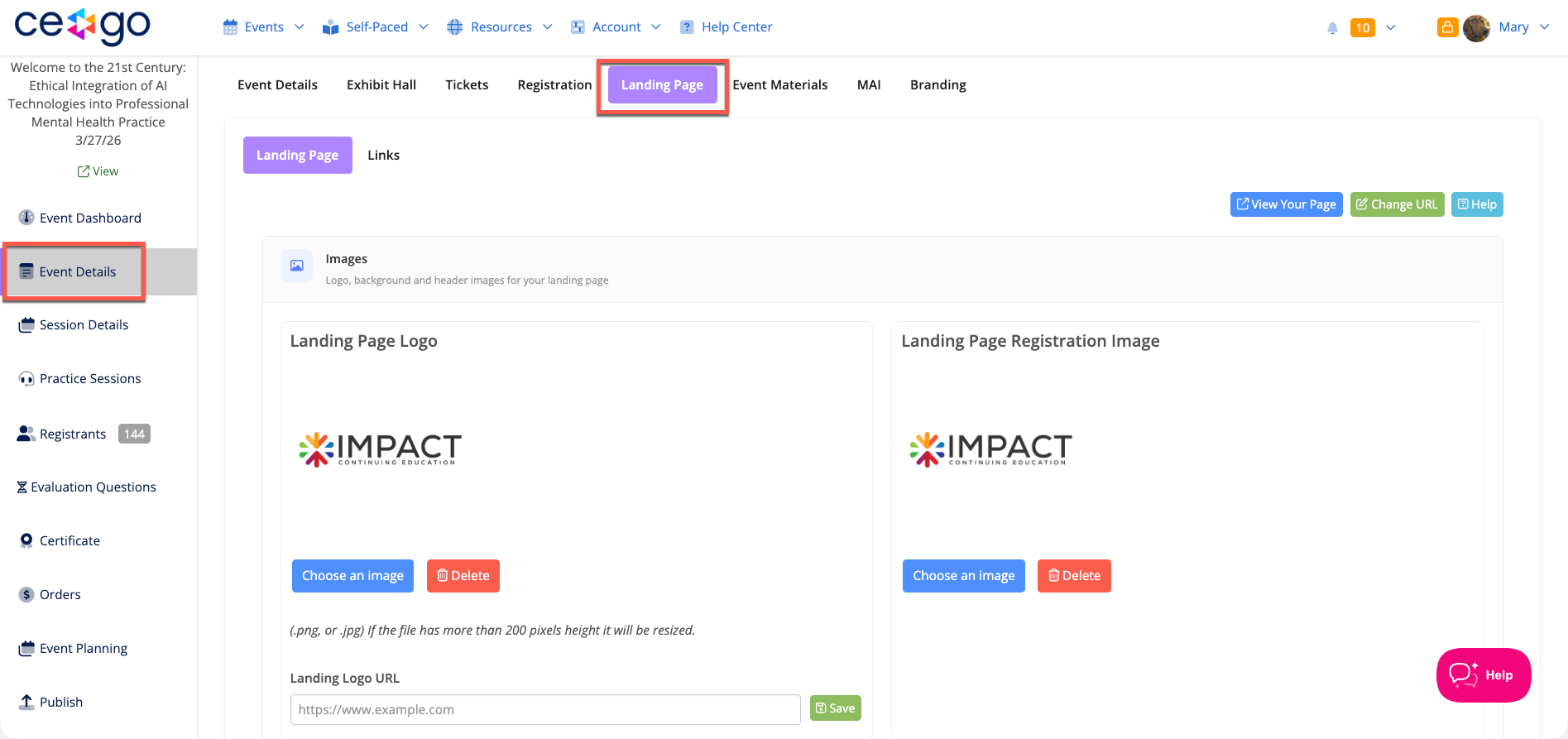The image size is (1568, 739).
Task: Click the sidebar View event link
Action: point(98,171)
